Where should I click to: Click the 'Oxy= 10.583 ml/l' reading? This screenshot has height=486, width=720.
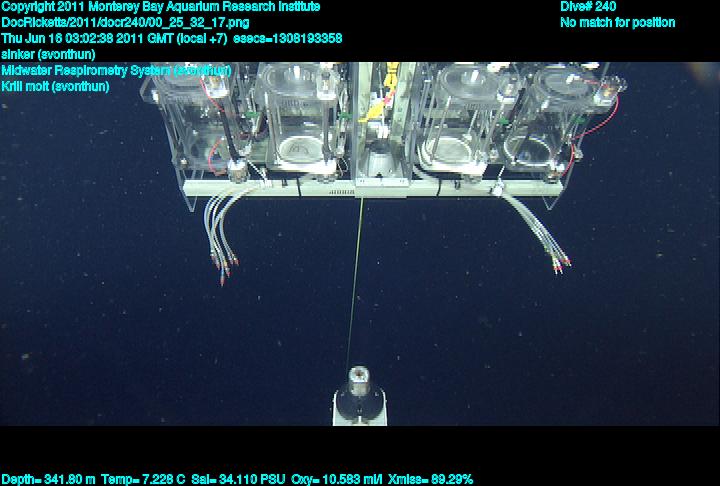click(337, 480)
